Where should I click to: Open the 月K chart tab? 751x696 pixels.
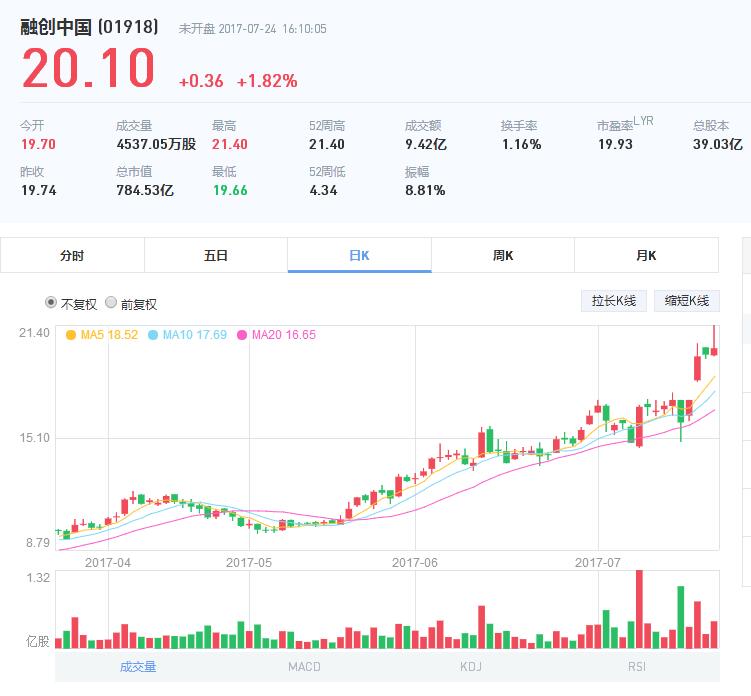(x=646, y=255)
